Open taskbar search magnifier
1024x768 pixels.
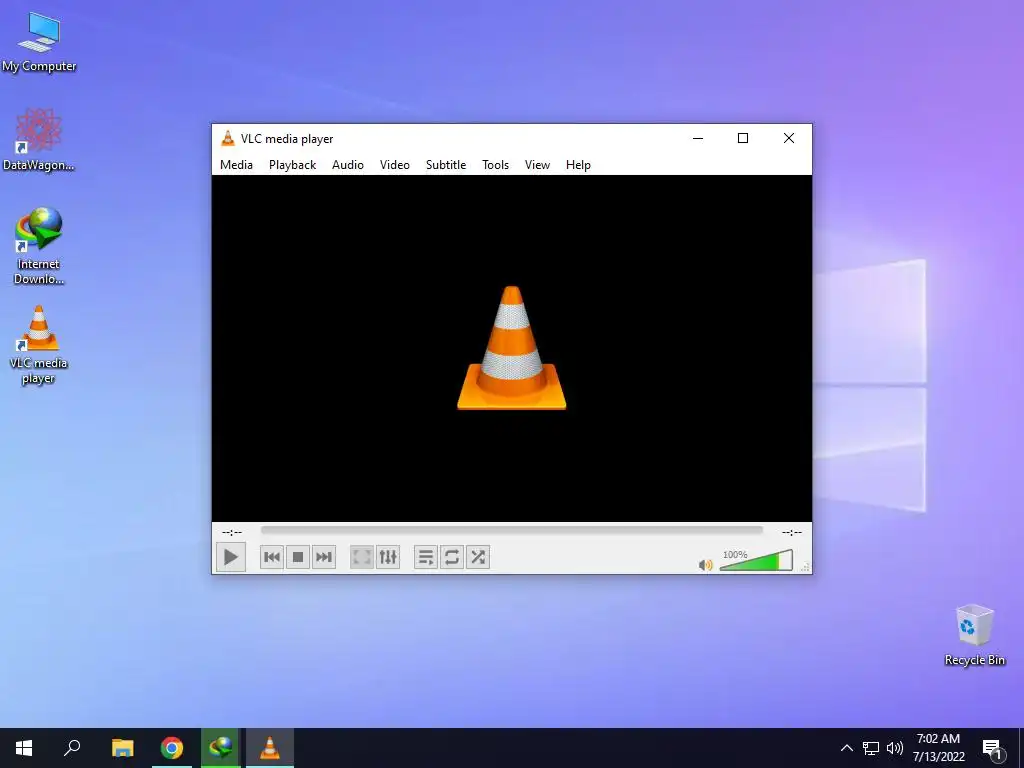72,748
